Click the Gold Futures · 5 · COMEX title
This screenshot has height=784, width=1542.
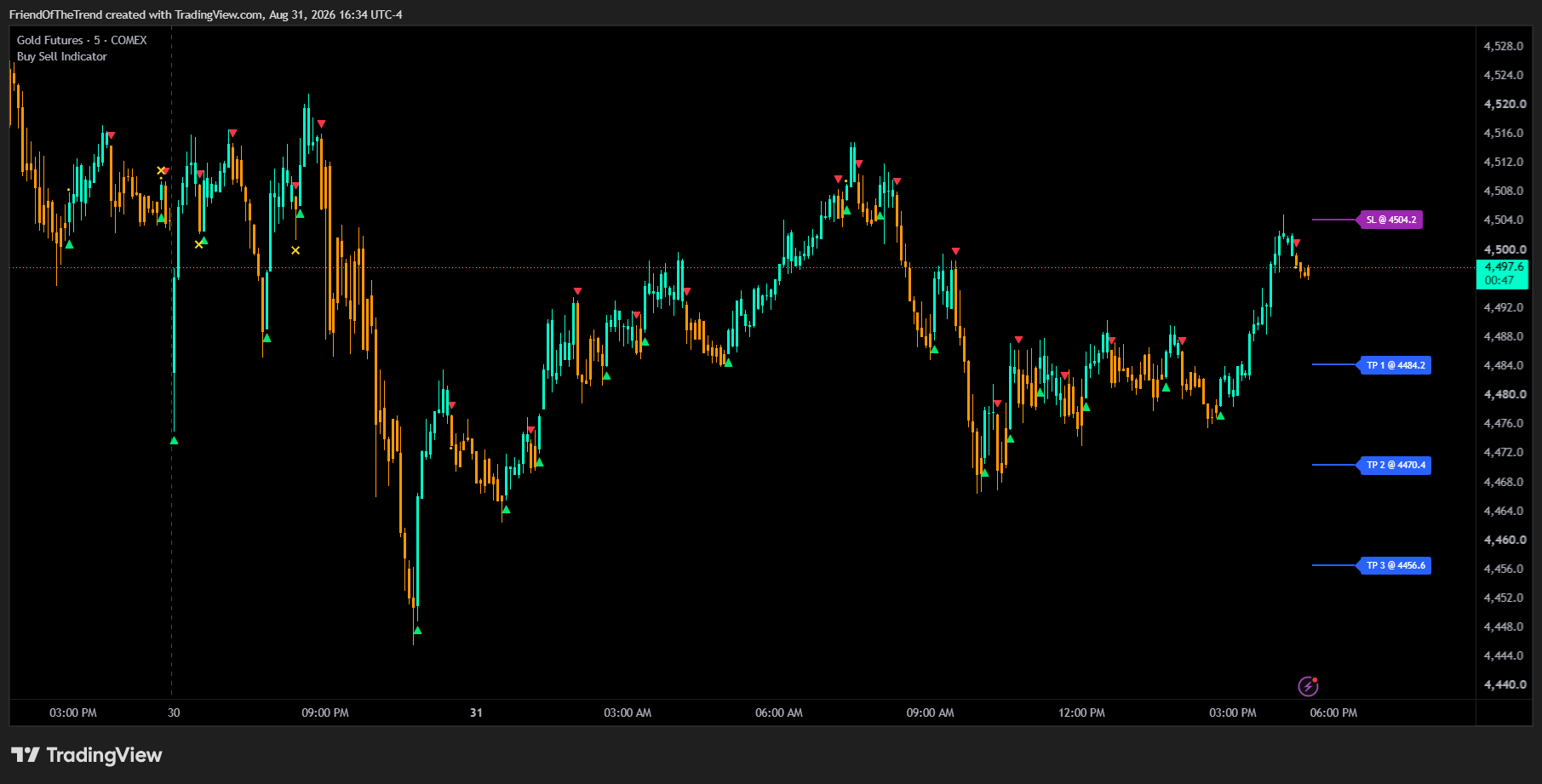point(82,40)
